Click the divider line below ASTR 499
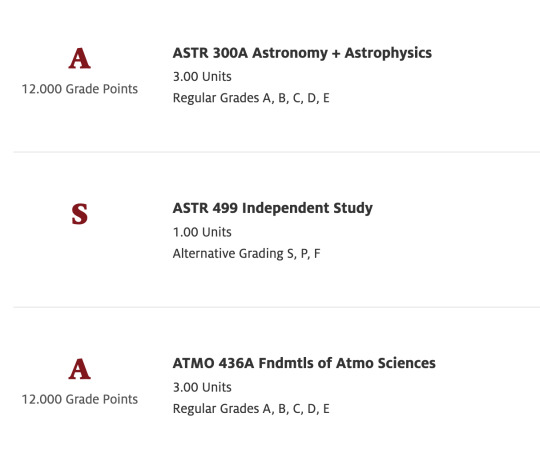 (277, 307)
